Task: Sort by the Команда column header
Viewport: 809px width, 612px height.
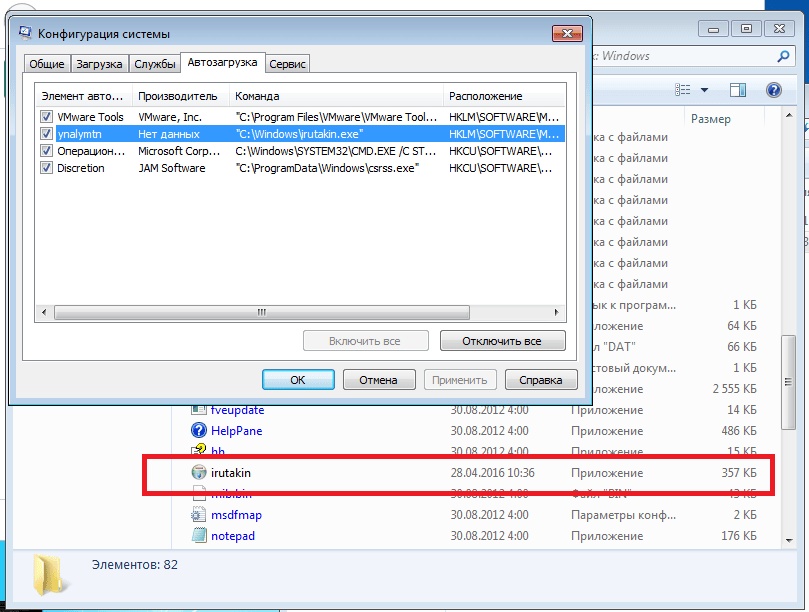Action: pos(336,96)
